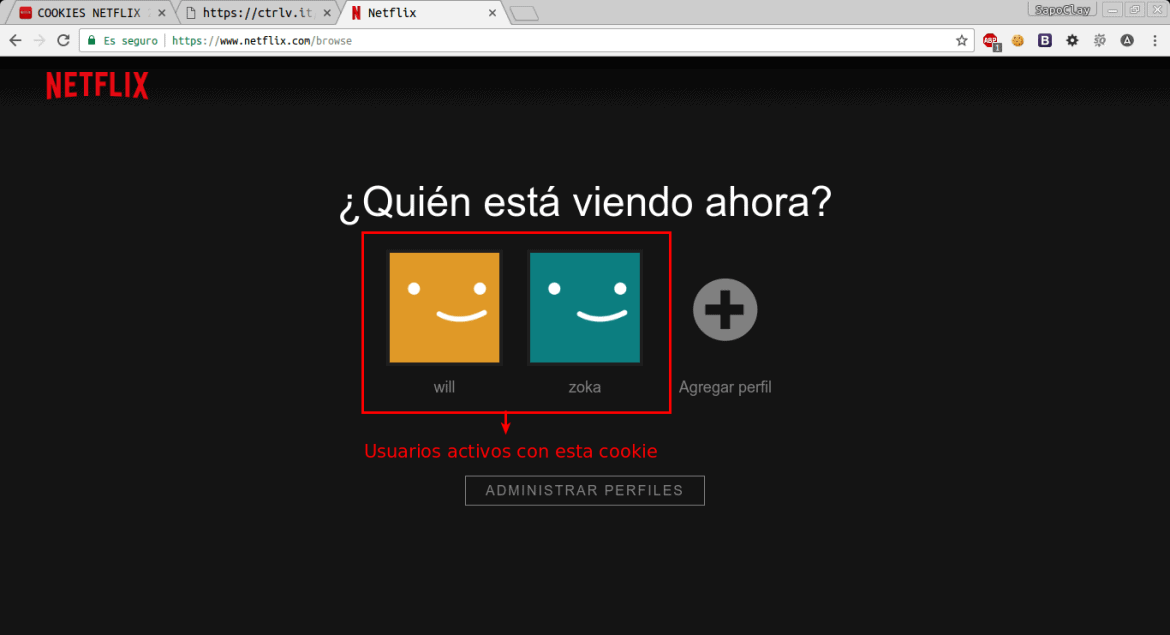
Task: Open the Chrome three-dot menu
Action: tap(1155, 41)
